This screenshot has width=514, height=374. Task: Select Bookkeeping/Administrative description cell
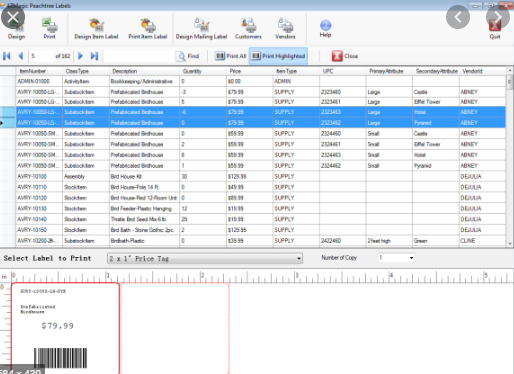[144, 81]
